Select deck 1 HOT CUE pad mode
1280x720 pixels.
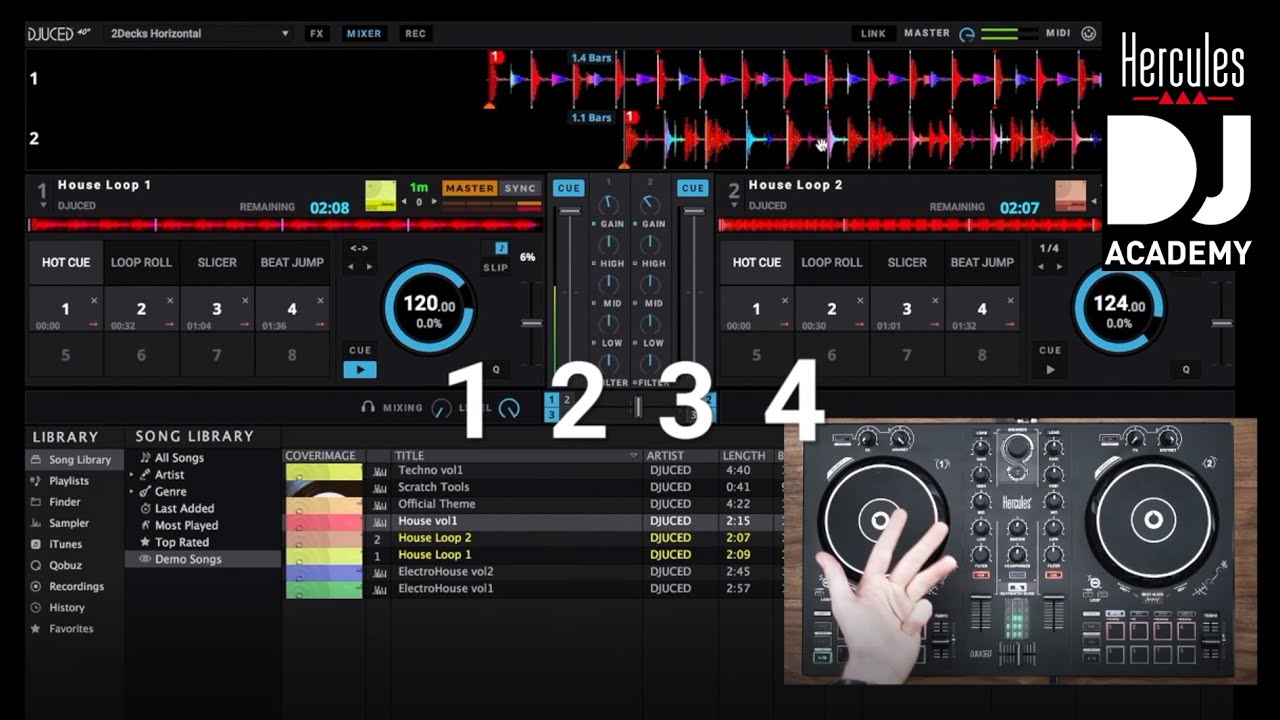pyautogui.click(x=66, y=262)
